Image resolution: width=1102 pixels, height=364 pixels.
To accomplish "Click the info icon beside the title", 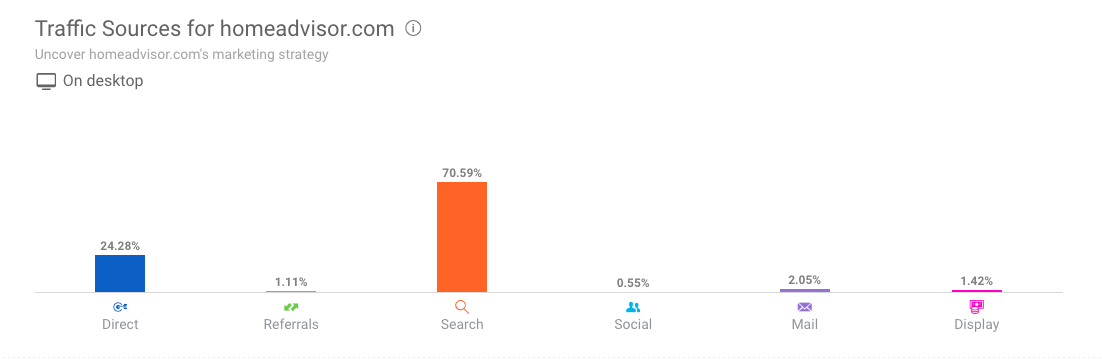I will tap(413, 29).
